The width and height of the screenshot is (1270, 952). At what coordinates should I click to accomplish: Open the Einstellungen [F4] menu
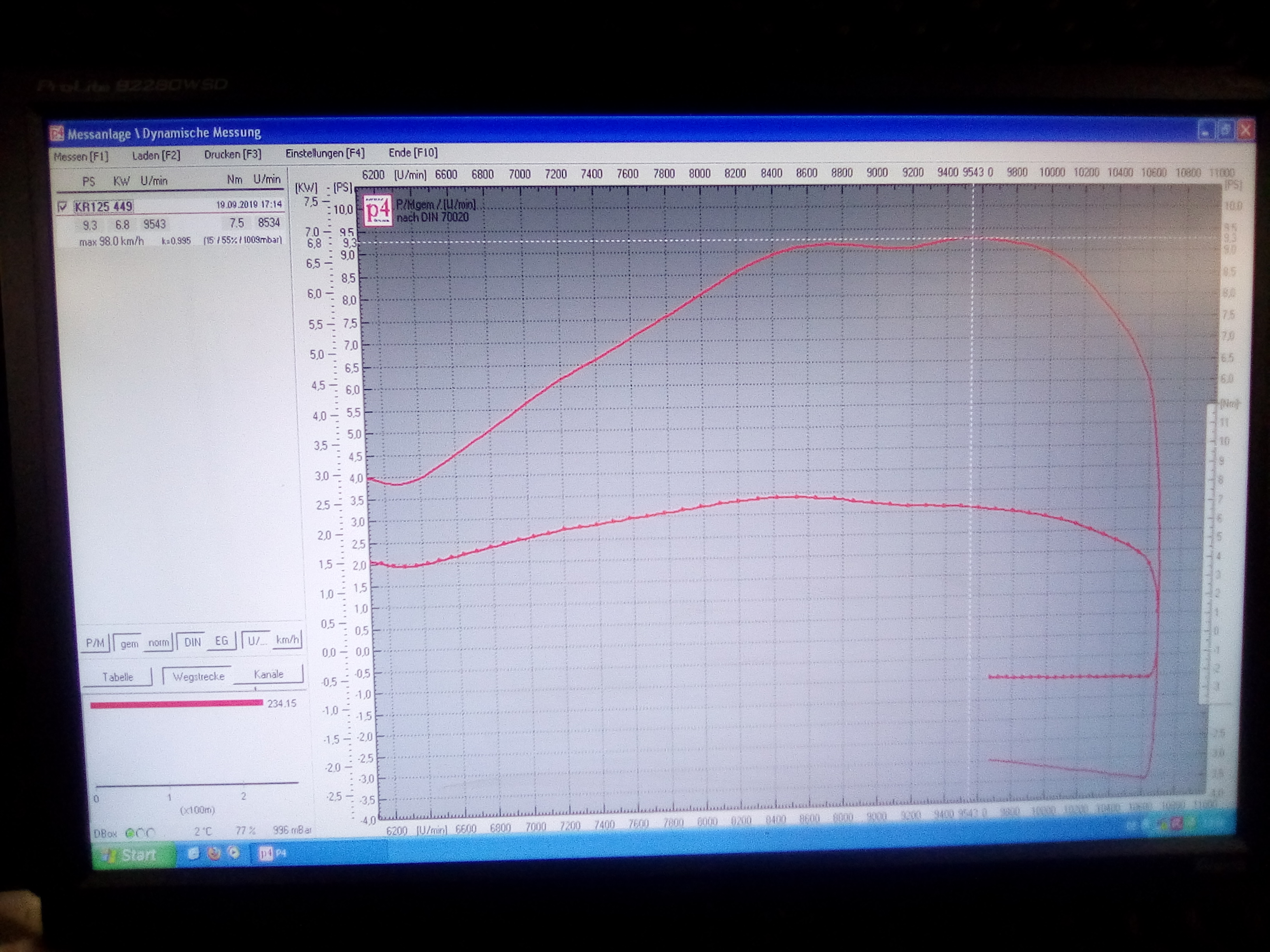(x=325, y=153)
